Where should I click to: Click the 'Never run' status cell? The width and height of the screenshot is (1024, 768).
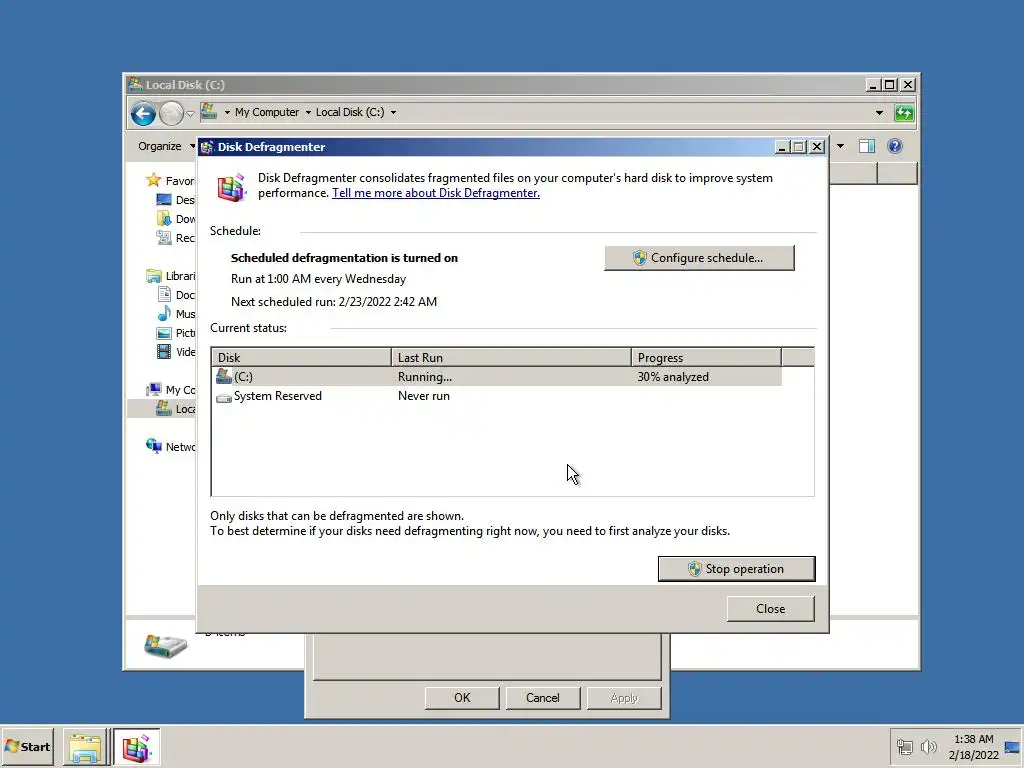tap(424, 396)
